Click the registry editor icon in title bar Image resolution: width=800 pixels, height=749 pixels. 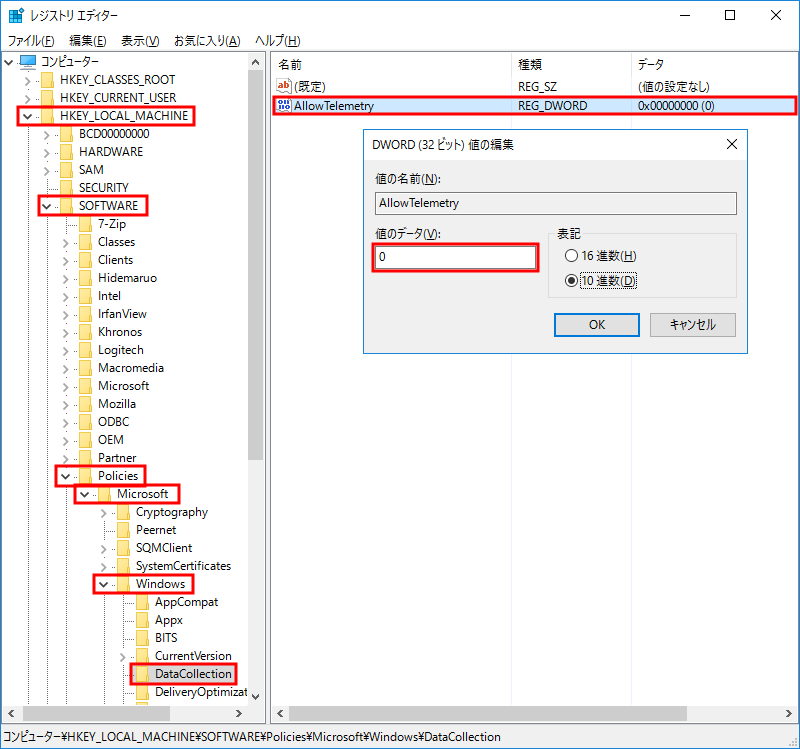[15, 14]
